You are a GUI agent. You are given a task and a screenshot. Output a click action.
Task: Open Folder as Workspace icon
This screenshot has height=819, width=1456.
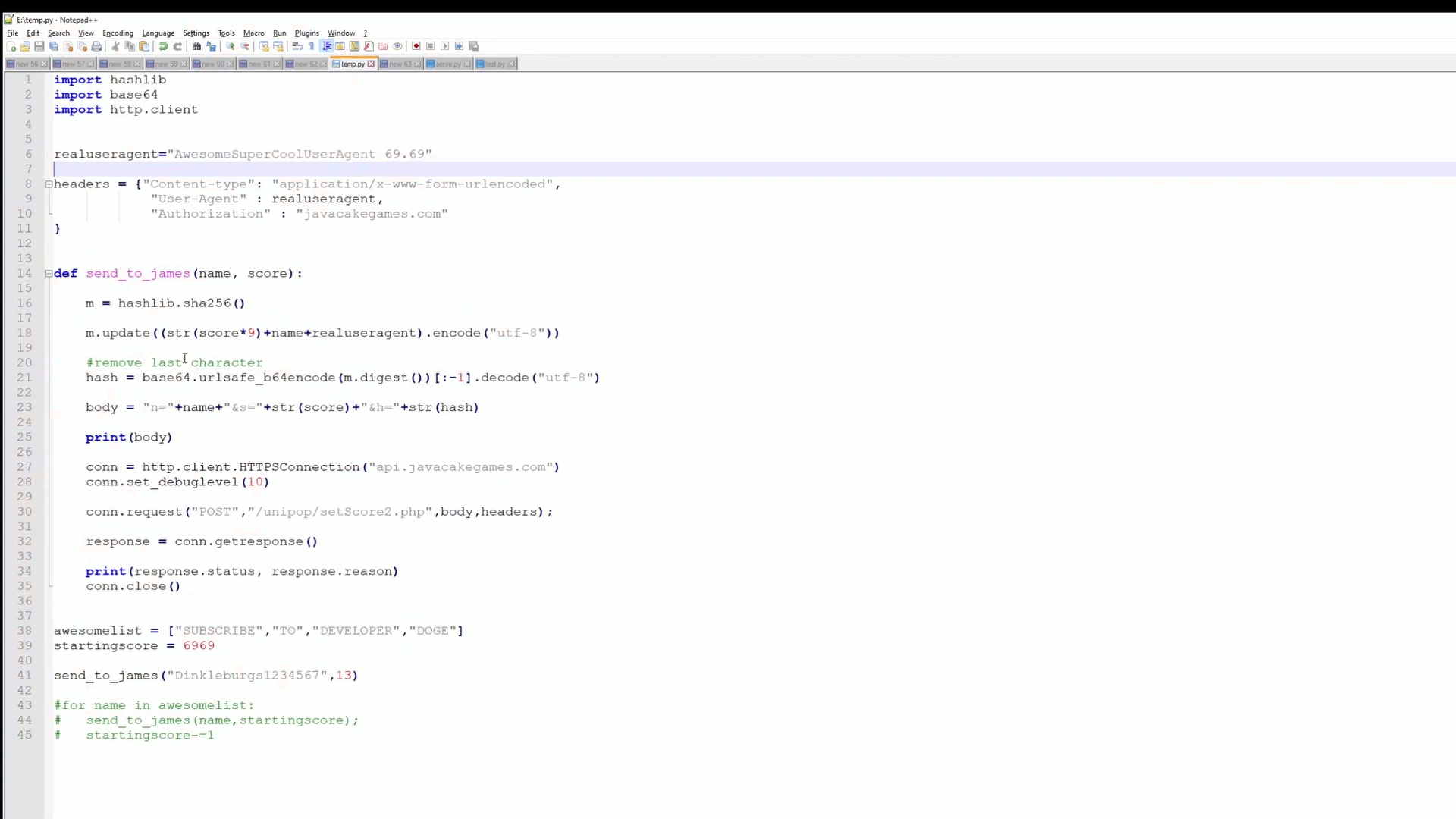(383, 46)
